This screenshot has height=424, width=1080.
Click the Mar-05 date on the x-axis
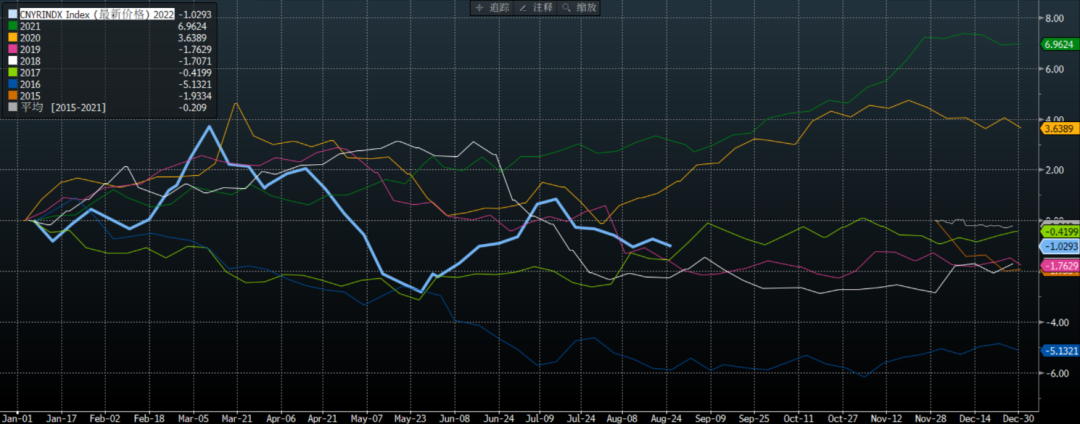pos(193,416)
